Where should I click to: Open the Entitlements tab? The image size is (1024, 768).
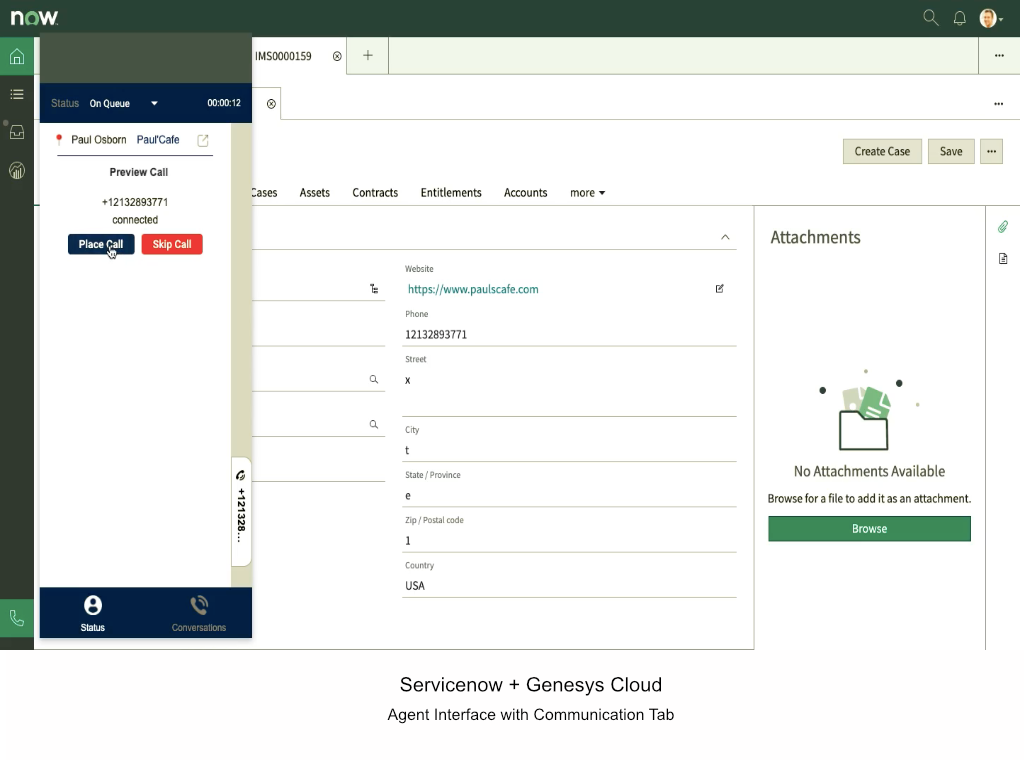[x=450, y=193]
